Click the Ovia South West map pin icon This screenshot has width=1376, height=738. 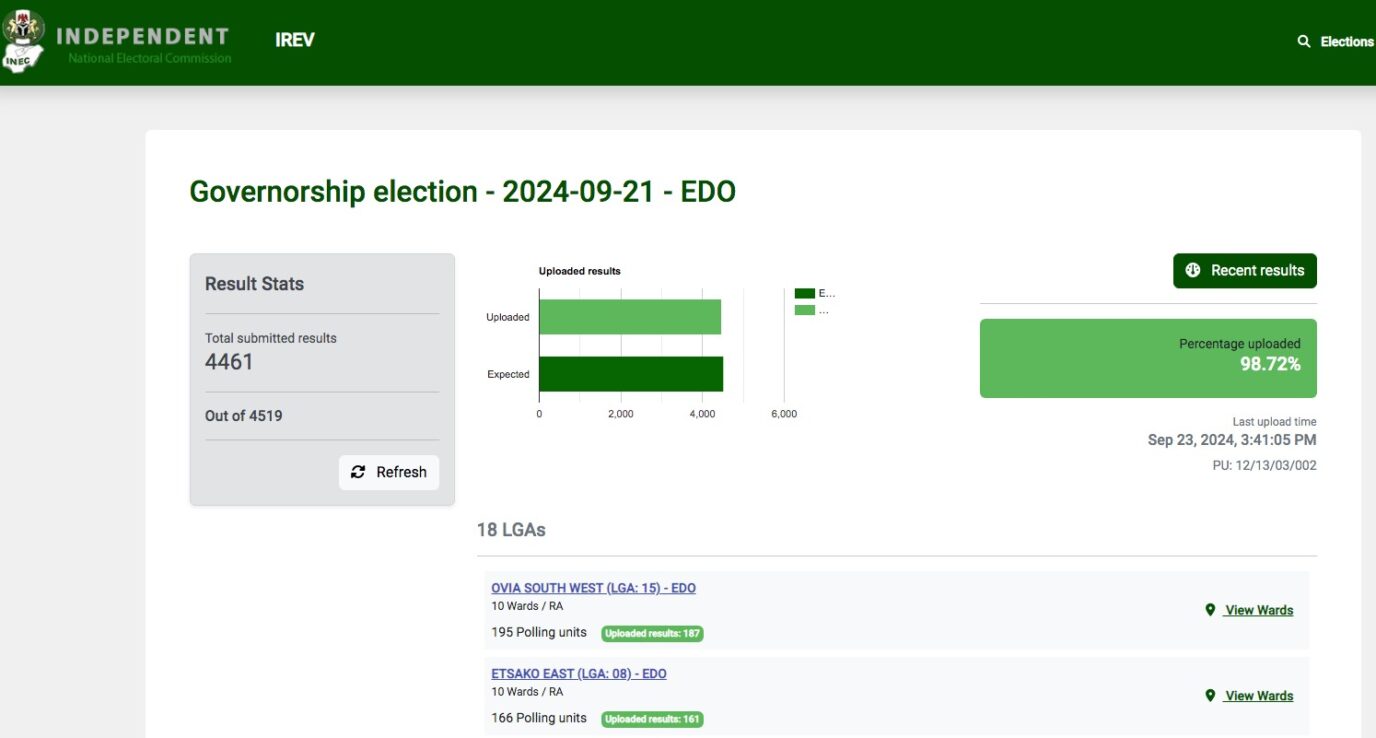1210,610
